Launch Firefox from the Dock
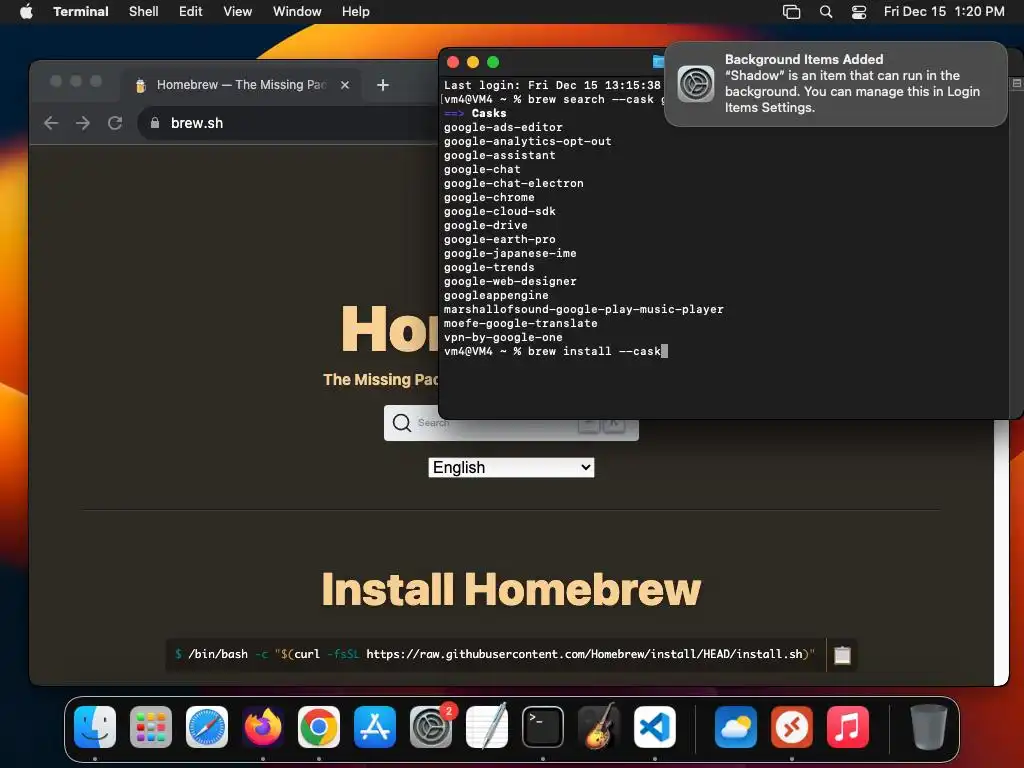The height and width of the screenshot is (768, 1024). pyautogui.click(x=263, y=727)
